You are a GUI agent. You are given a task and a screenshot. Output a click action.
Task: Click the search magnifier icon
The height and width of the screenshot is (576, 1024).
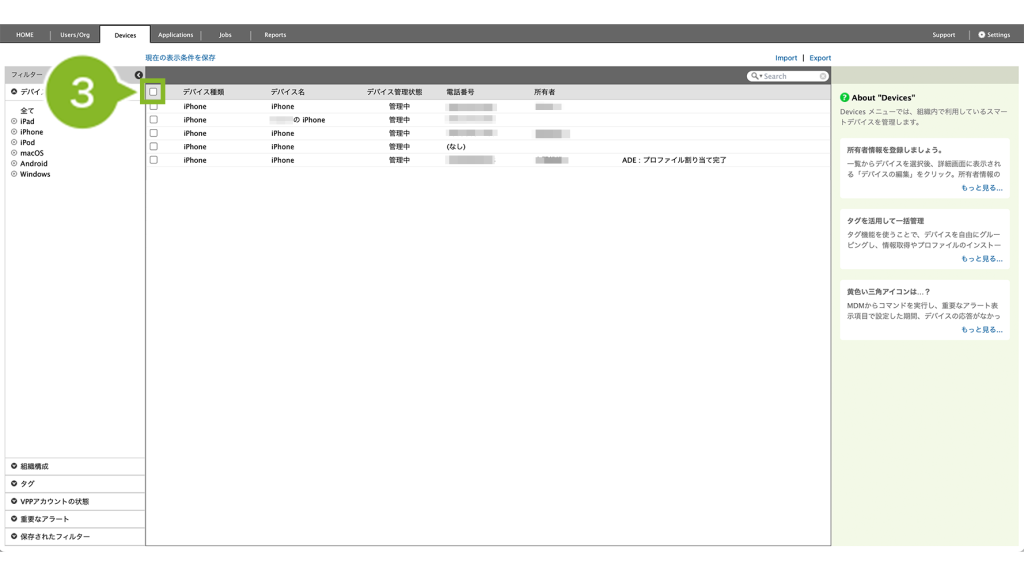(x=755, y=76)
